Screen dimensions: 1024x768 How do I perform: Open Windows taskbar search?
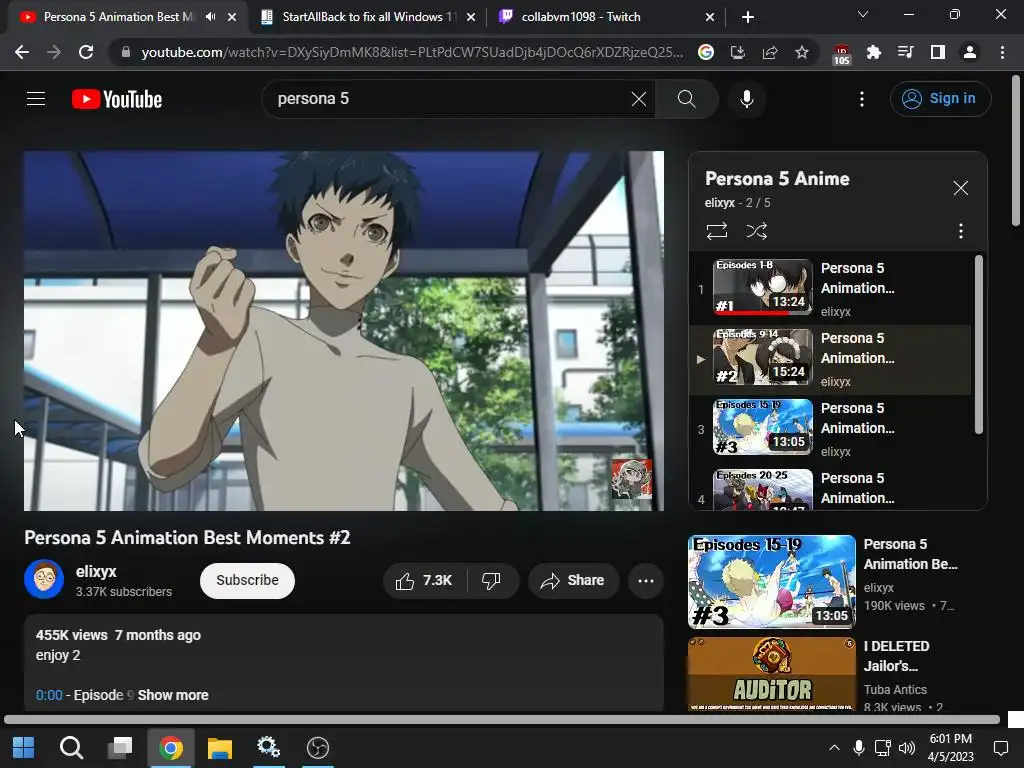(71, 748)
